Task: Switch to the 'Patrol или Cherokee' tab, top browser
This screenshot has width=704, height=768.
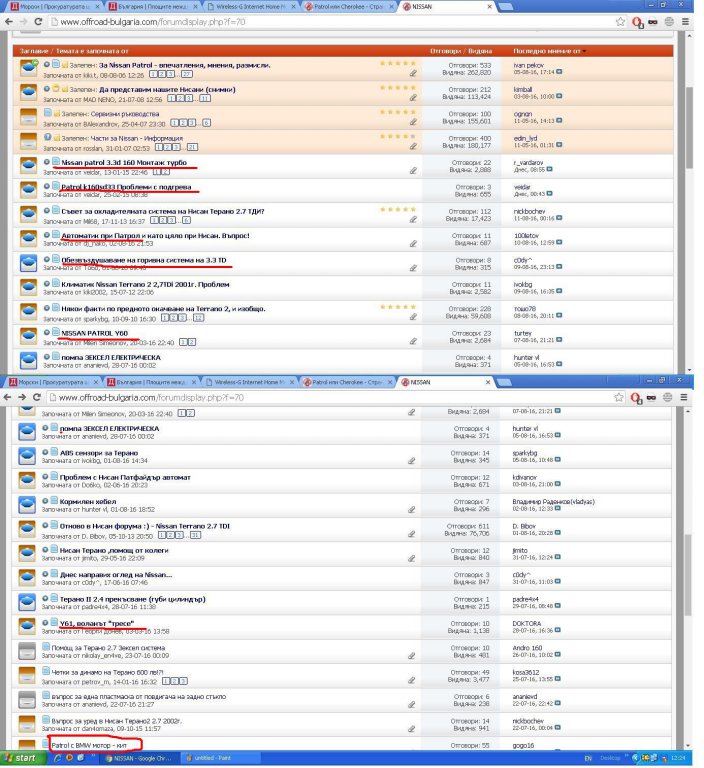Action: click(x=347, y=7)
